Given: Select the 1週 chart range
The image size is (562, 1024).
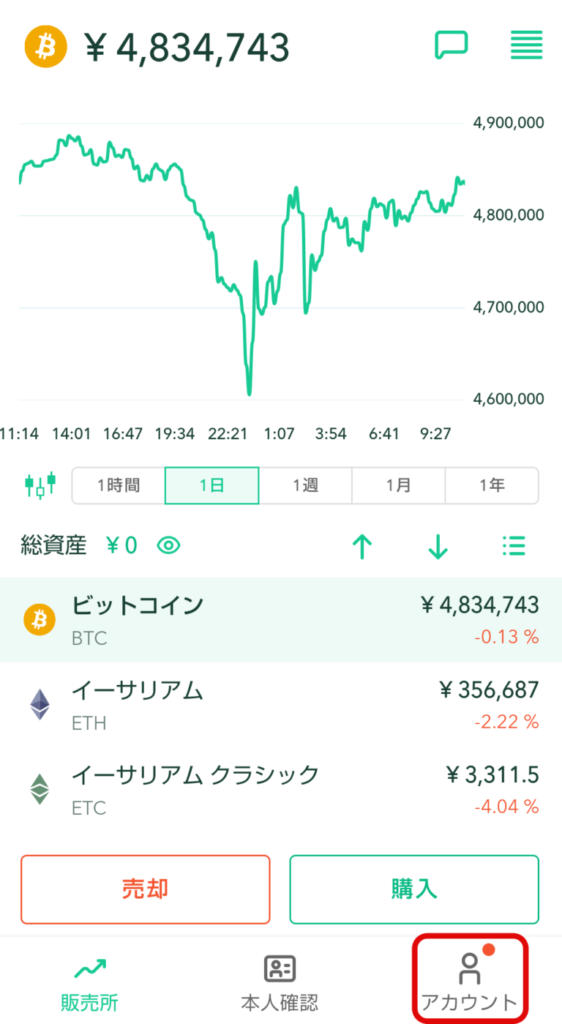Looking at the screenshot, I should point(305,486).
